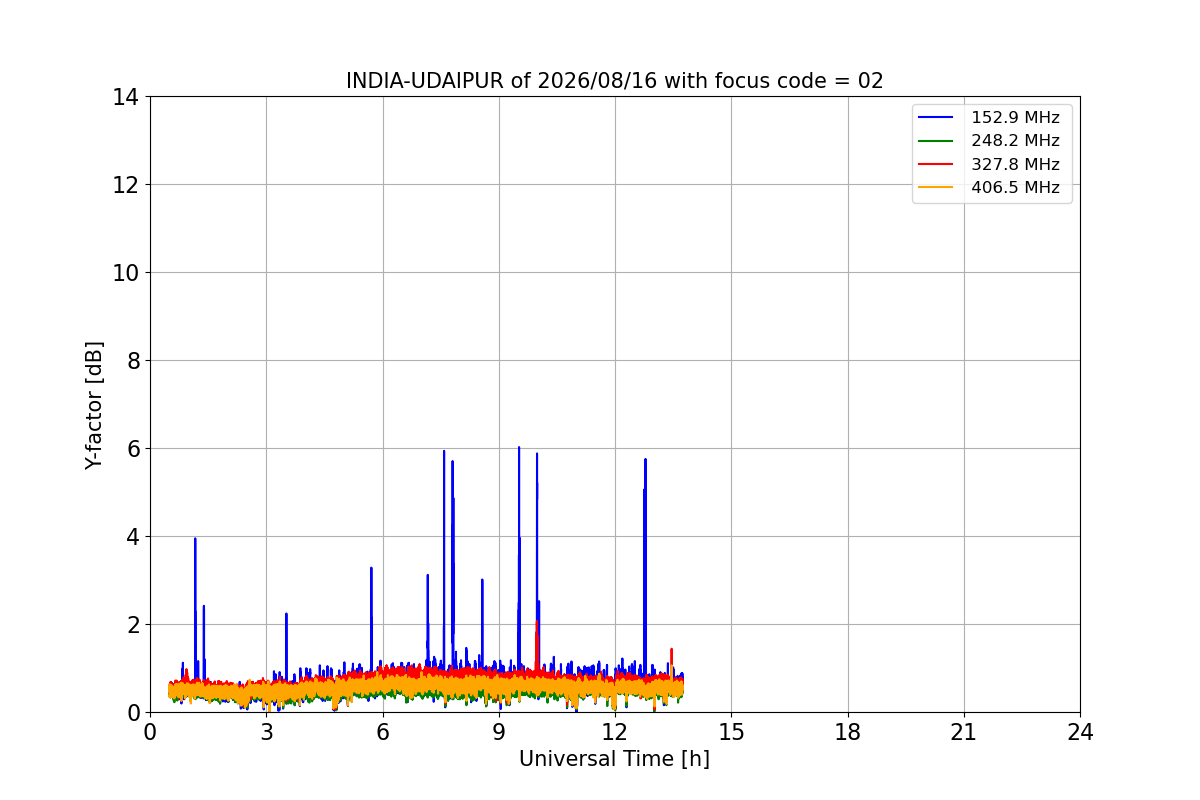Click the red spike peak near 10 h

tap(537, 622)
